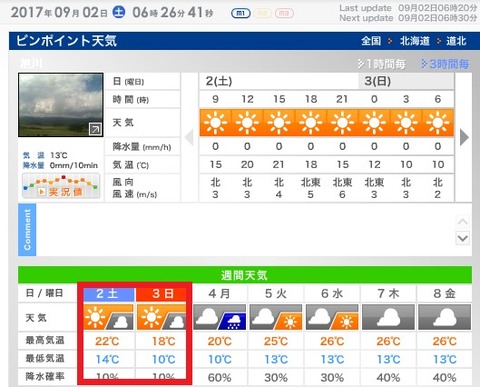
Task: Show later forecast hours with right arrow
Action: click(464, 137)
